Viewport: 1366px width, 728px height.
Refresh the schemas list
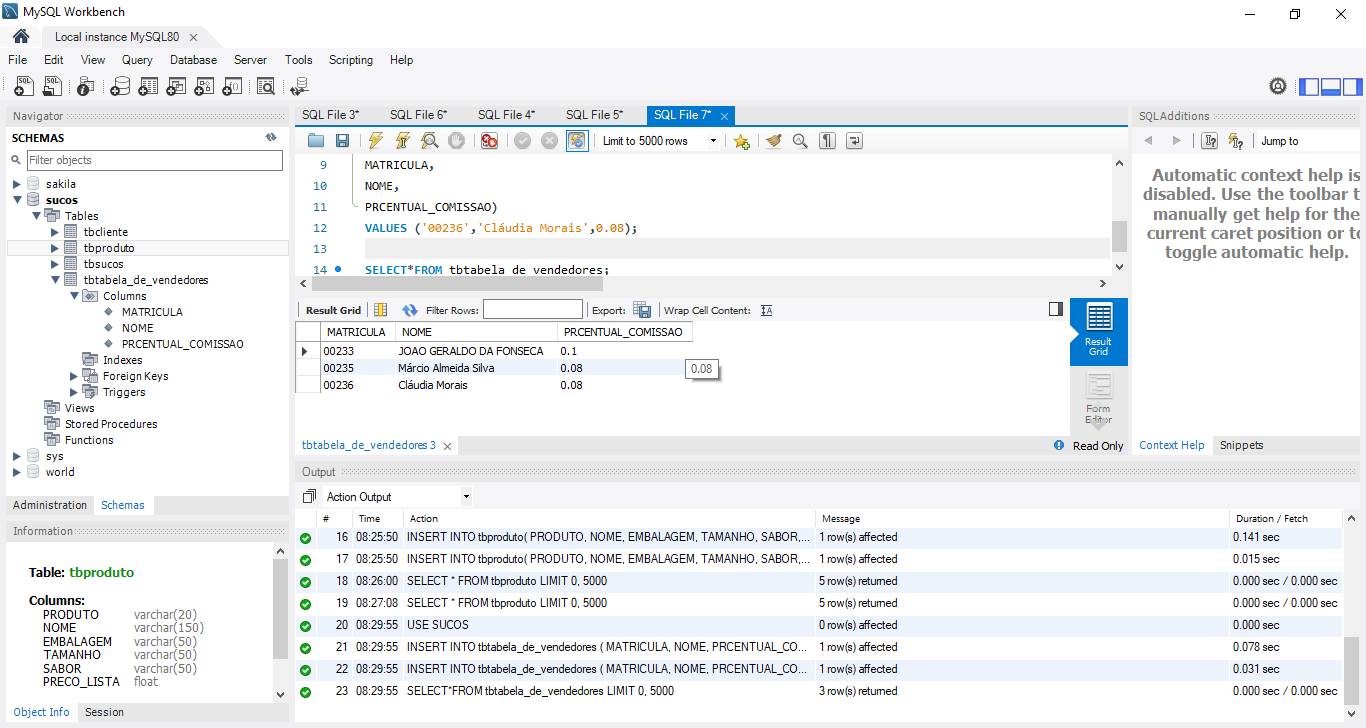[270, 138]
